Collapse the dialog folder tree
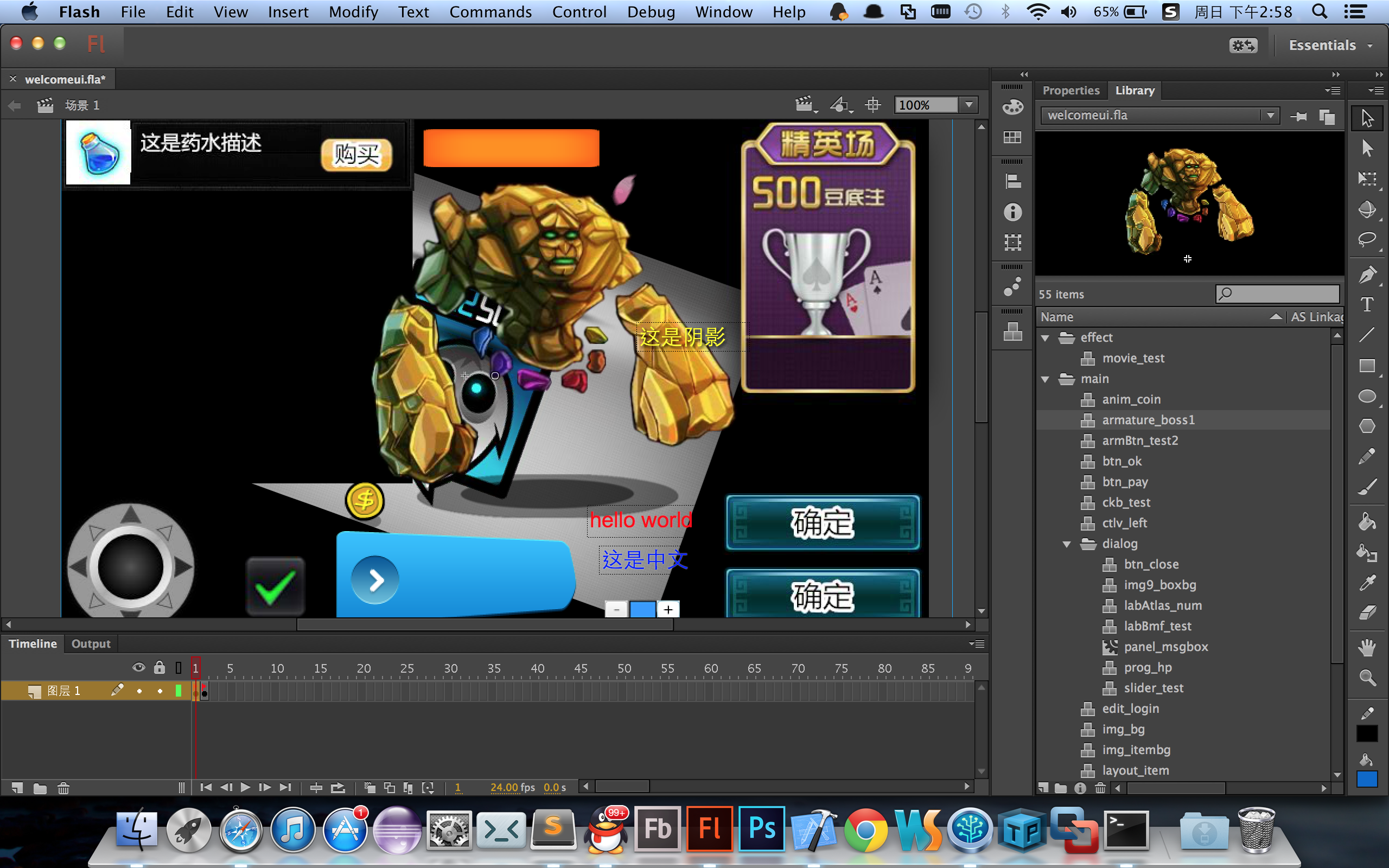The width and height of the screenshot is (1389, 868). pos(1066,544)
